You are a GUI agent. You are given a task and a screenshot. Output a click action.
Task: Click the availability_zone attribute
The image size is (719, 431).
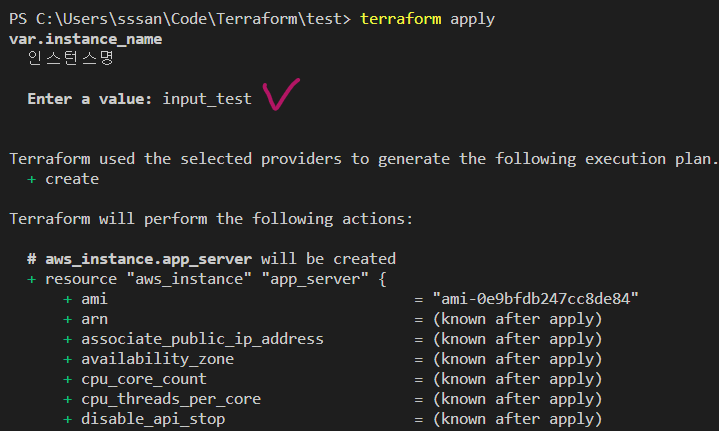[158, 359]
